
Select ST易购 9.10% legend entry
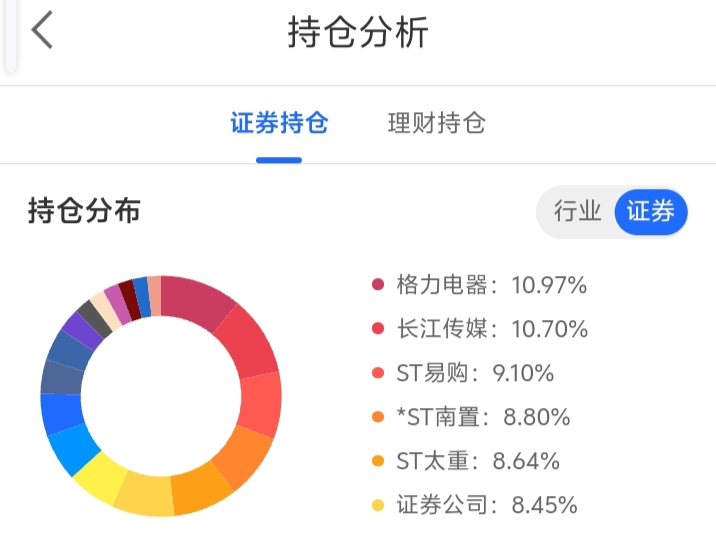coord(475,373)
